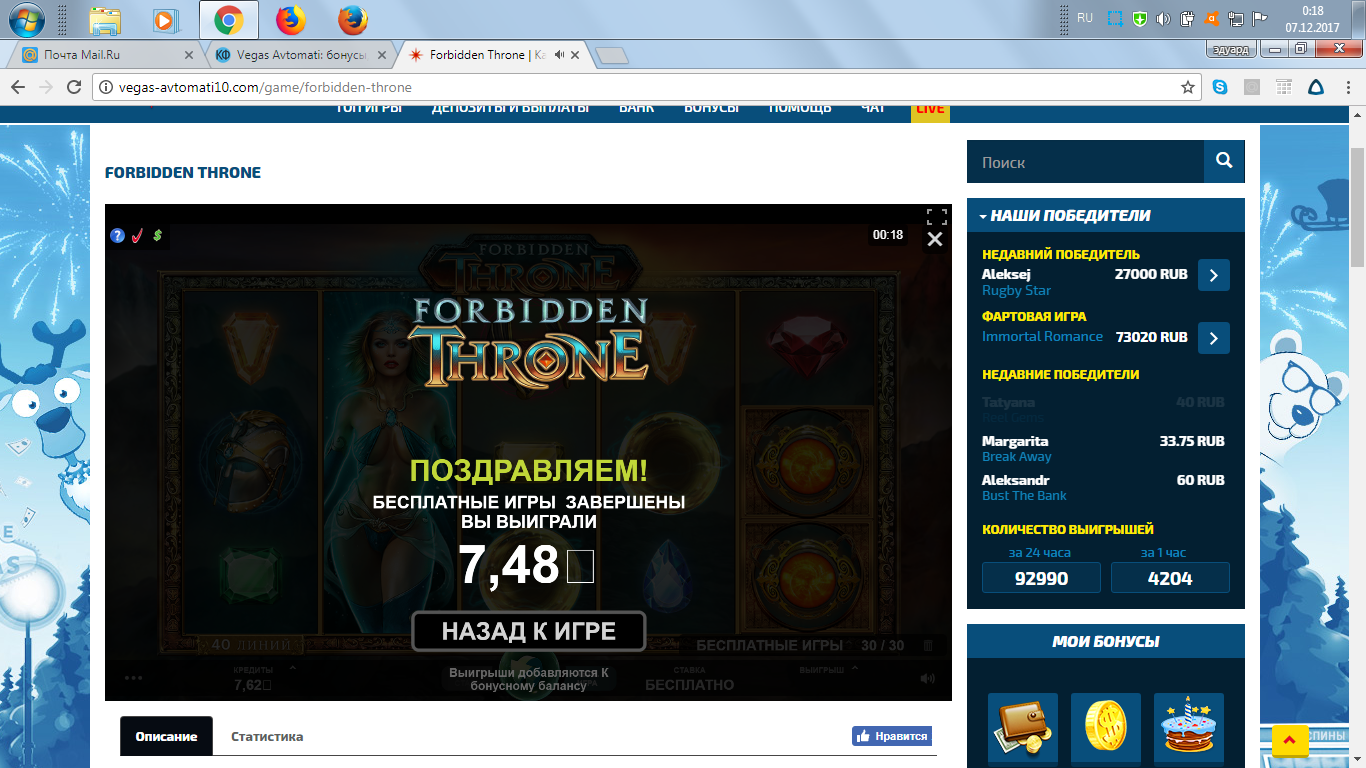Image resolution: width=1366 pixels, height=768 pixels.
Task: Click the Avast antivirus tray icon
Action: 1212,19
